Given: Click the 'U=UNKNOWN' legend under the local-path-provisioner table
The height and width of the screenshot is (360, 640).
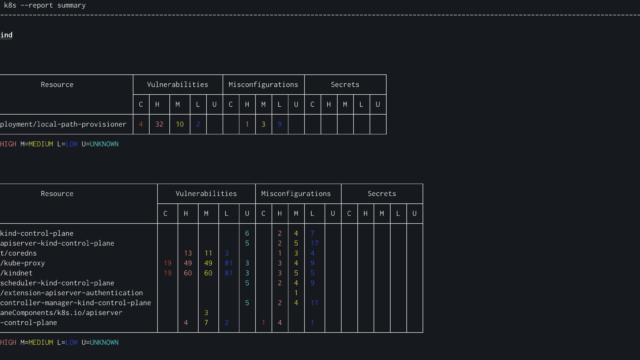Looking at the screenshot, I should point(100,144).
